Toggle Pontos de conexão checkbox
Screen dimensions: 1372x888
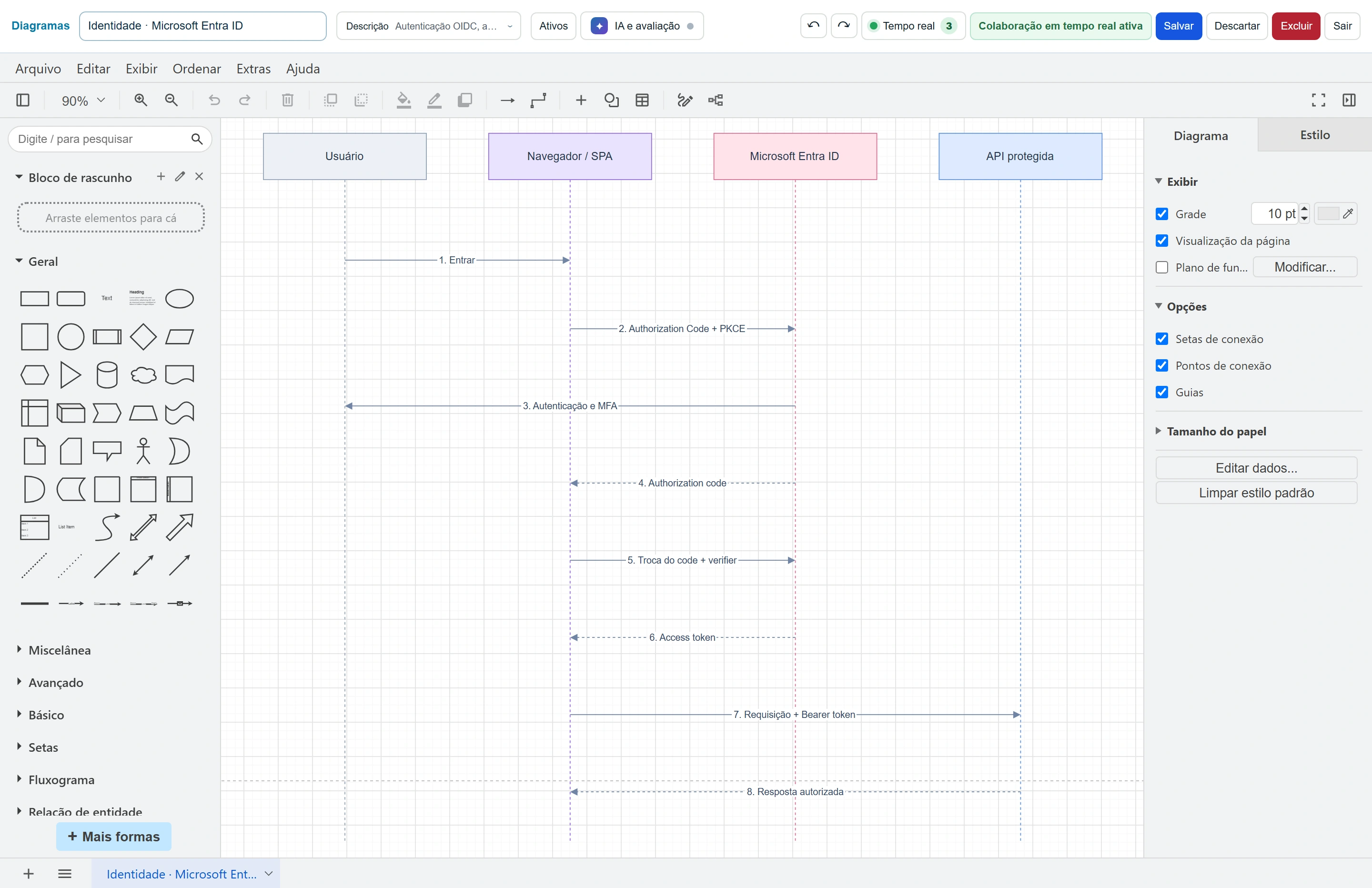(1162, 365)
